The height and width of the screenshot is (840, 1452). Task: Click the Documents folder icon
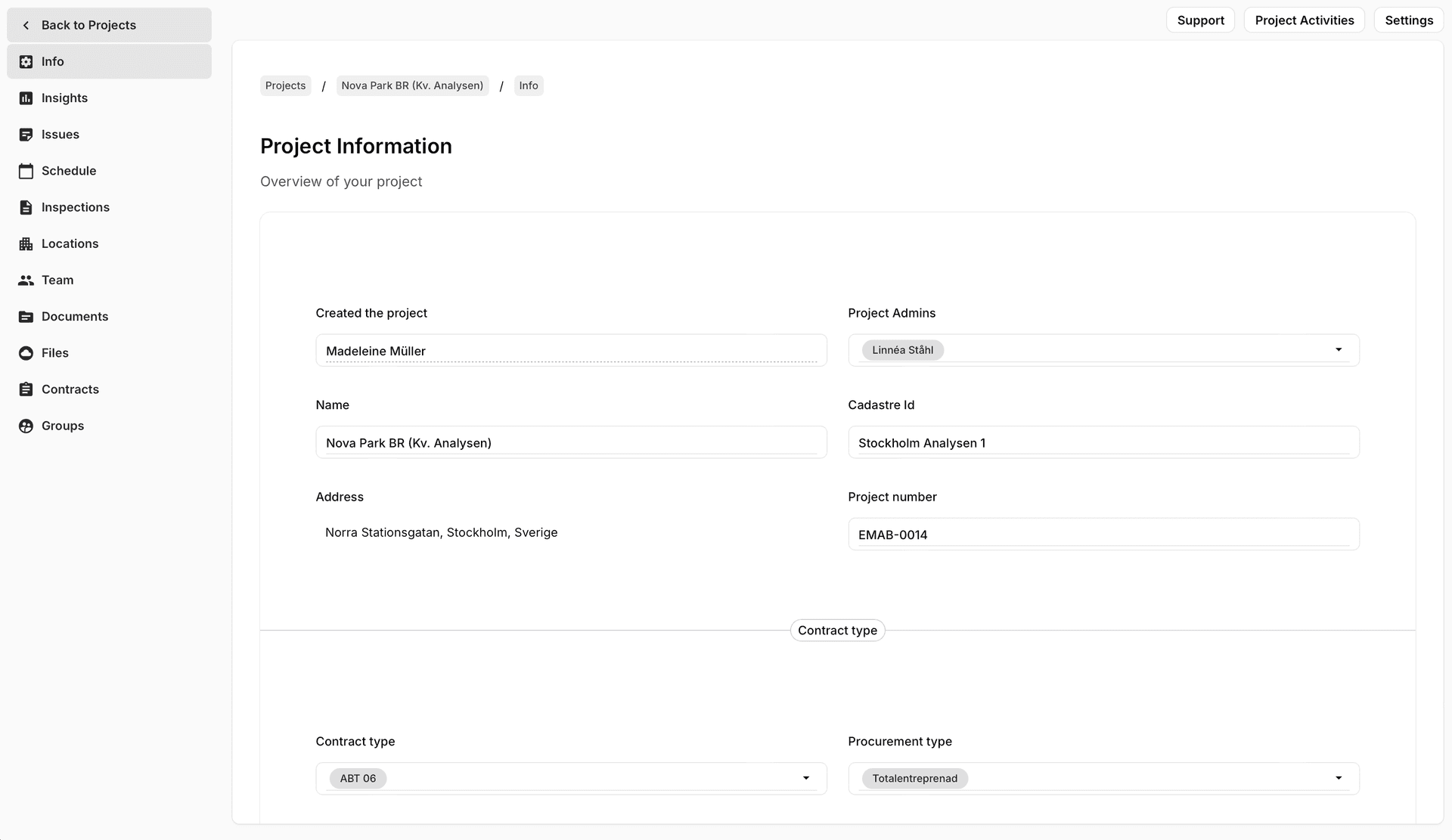[26, 317]
